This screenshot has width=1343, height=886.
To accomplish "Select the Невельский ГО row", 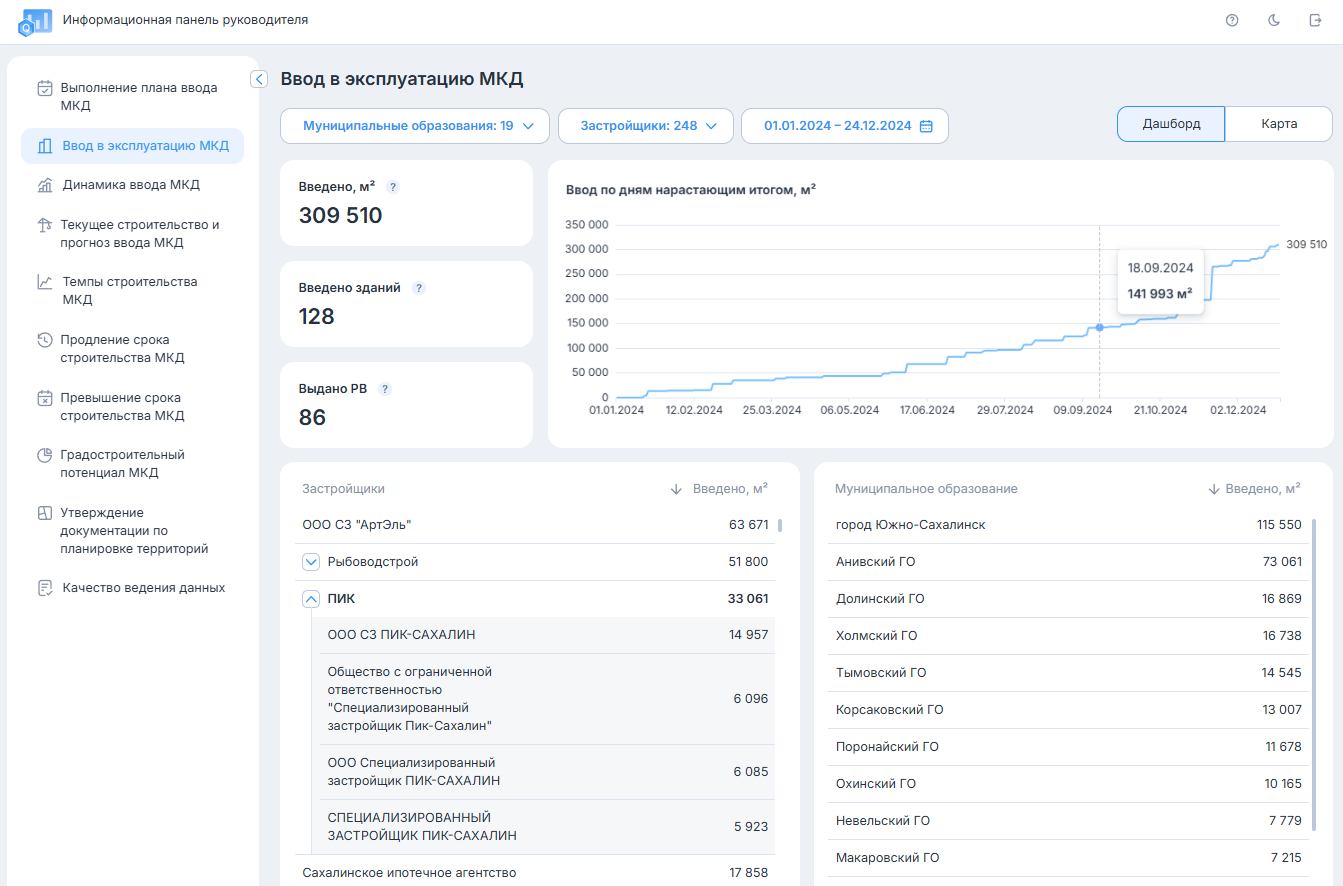I will 1068,821.
